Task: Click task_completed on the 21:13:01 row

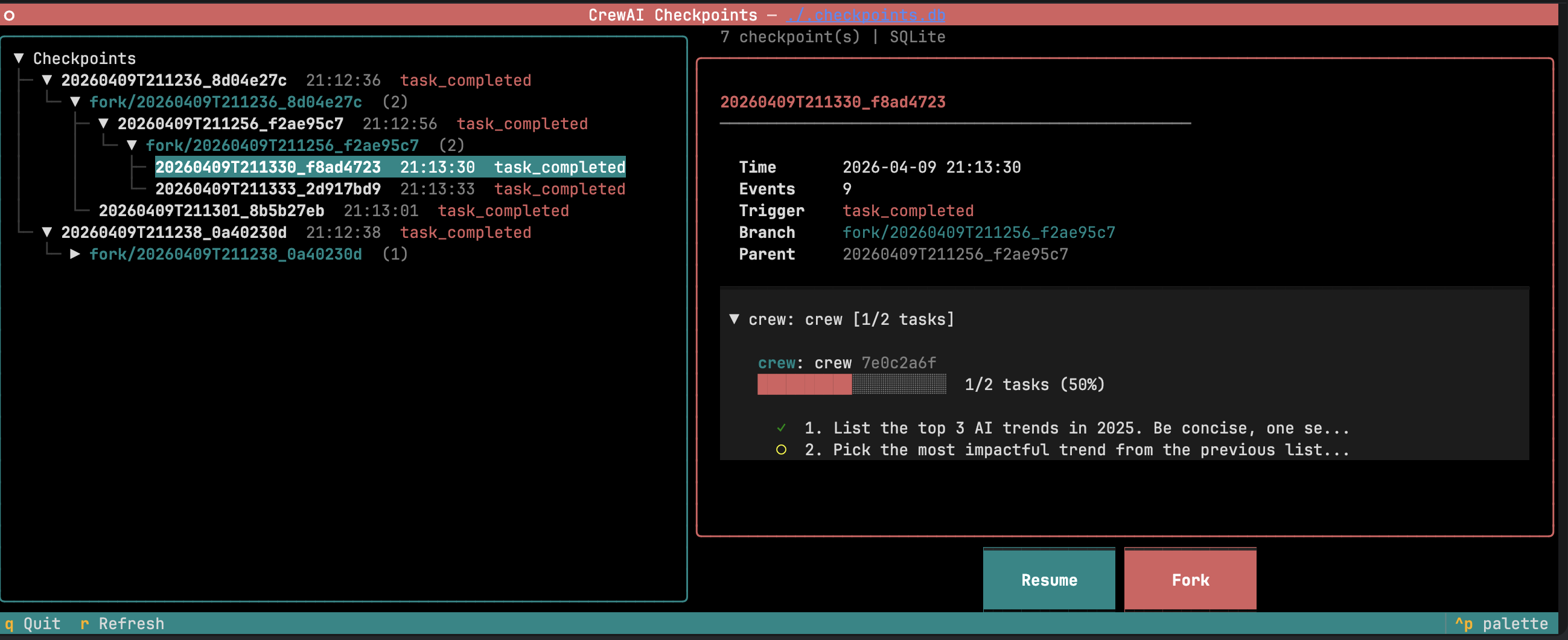Action: click(x=503, y=211)
